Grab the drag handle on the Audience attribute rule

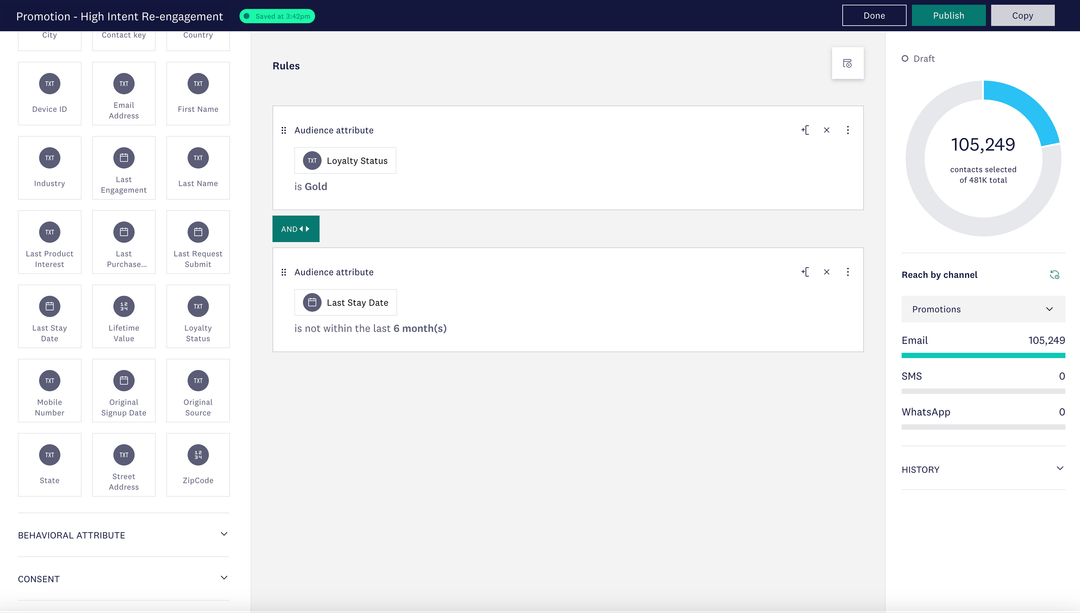click(x=283, y=130)
